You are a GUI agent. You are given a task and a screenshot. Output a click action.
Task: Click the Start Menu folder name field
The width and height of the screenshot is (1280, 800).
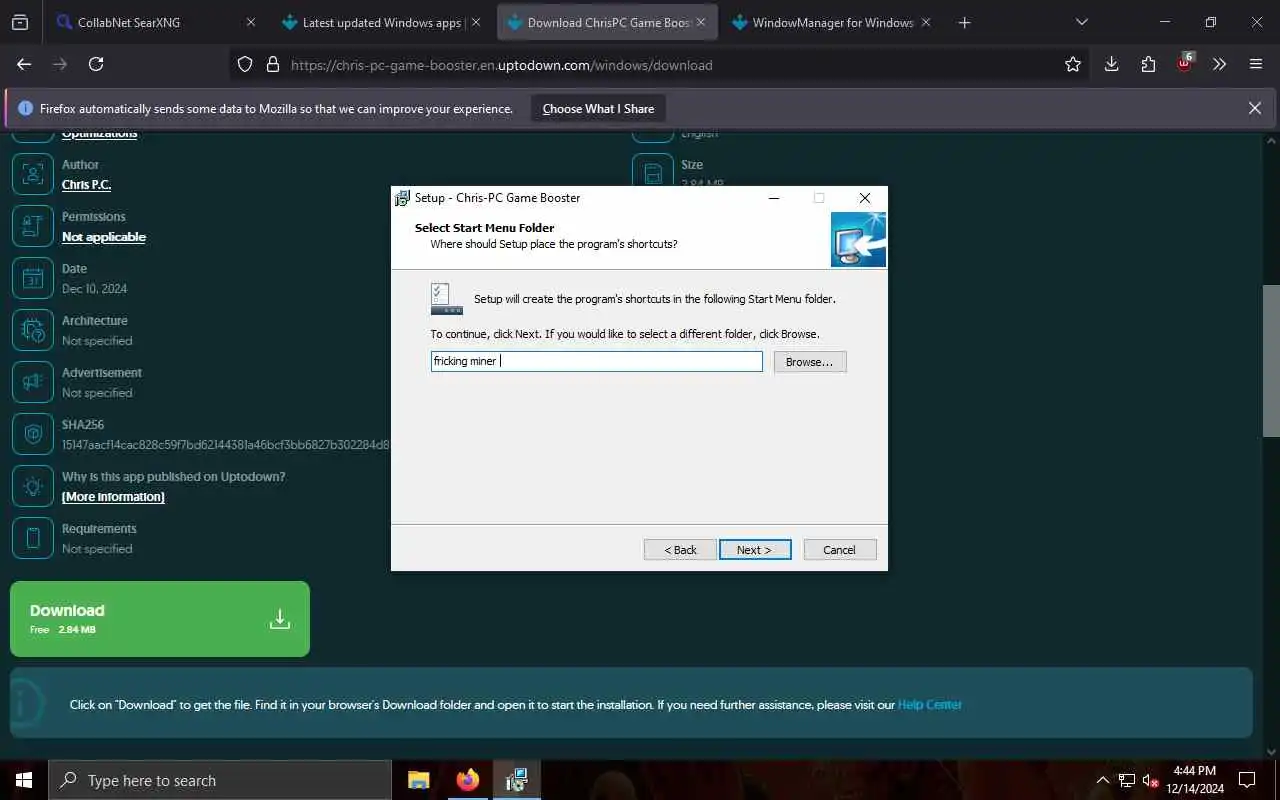point(597,361)
